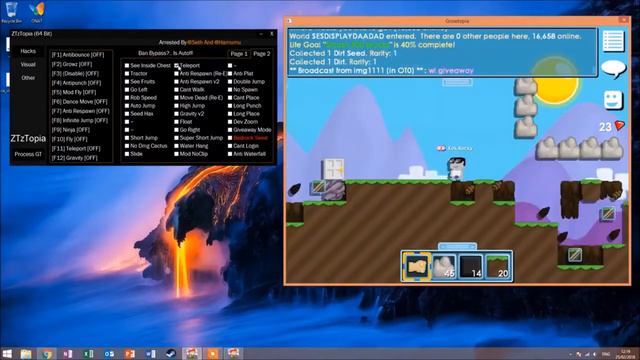
Task: Enable the See Inside Chest checkbox
Action: pos(127,65)
